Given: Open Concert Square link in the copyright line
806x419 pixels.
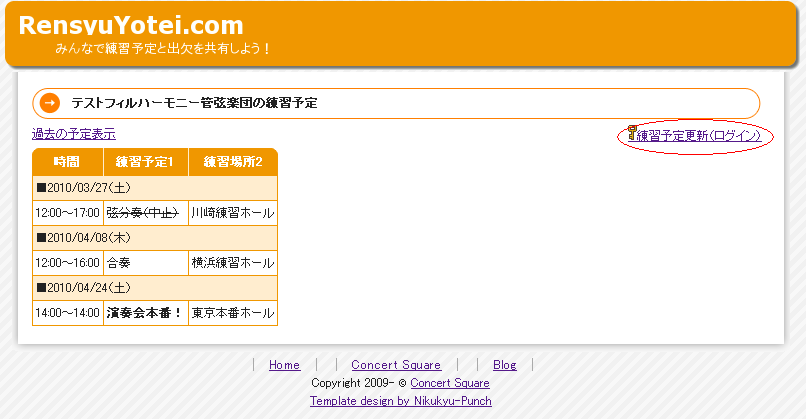Looking at the screenshot, I should coord(449,383).
